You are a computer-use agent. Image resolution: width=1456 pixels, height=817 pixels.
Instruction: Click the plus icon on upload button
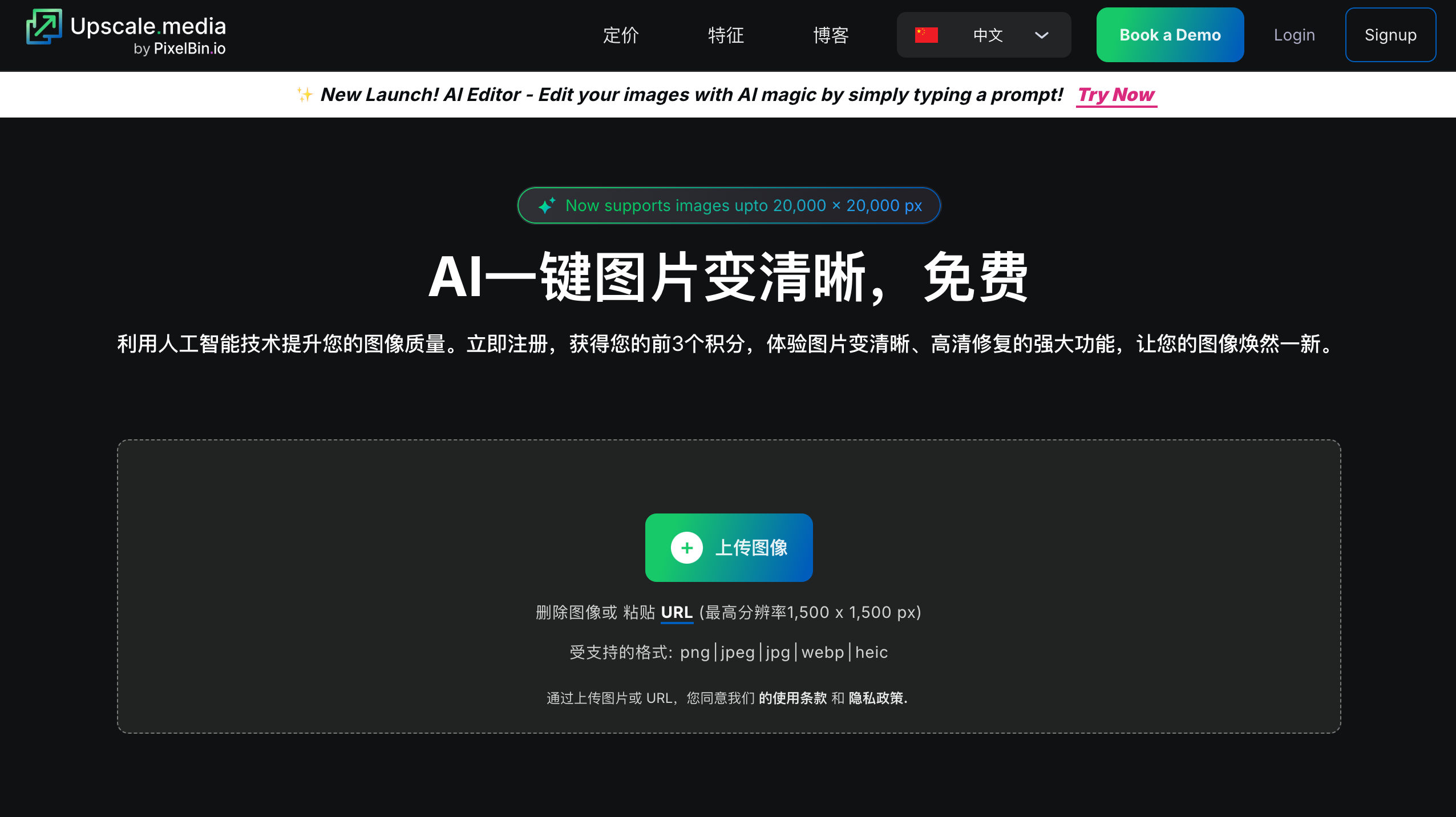tap(686, 548)
